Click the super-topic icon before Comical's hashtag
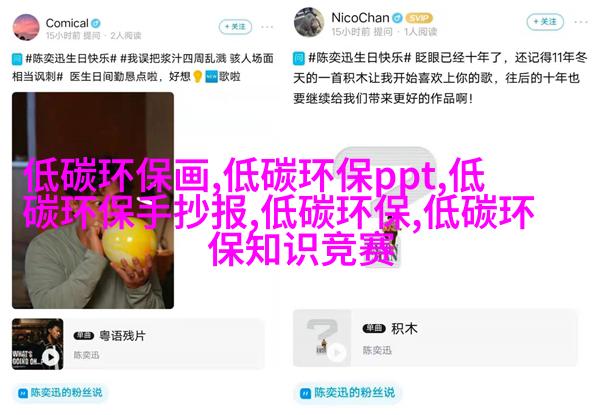Viewport: 600px width, 415px height. coord(17,59)
